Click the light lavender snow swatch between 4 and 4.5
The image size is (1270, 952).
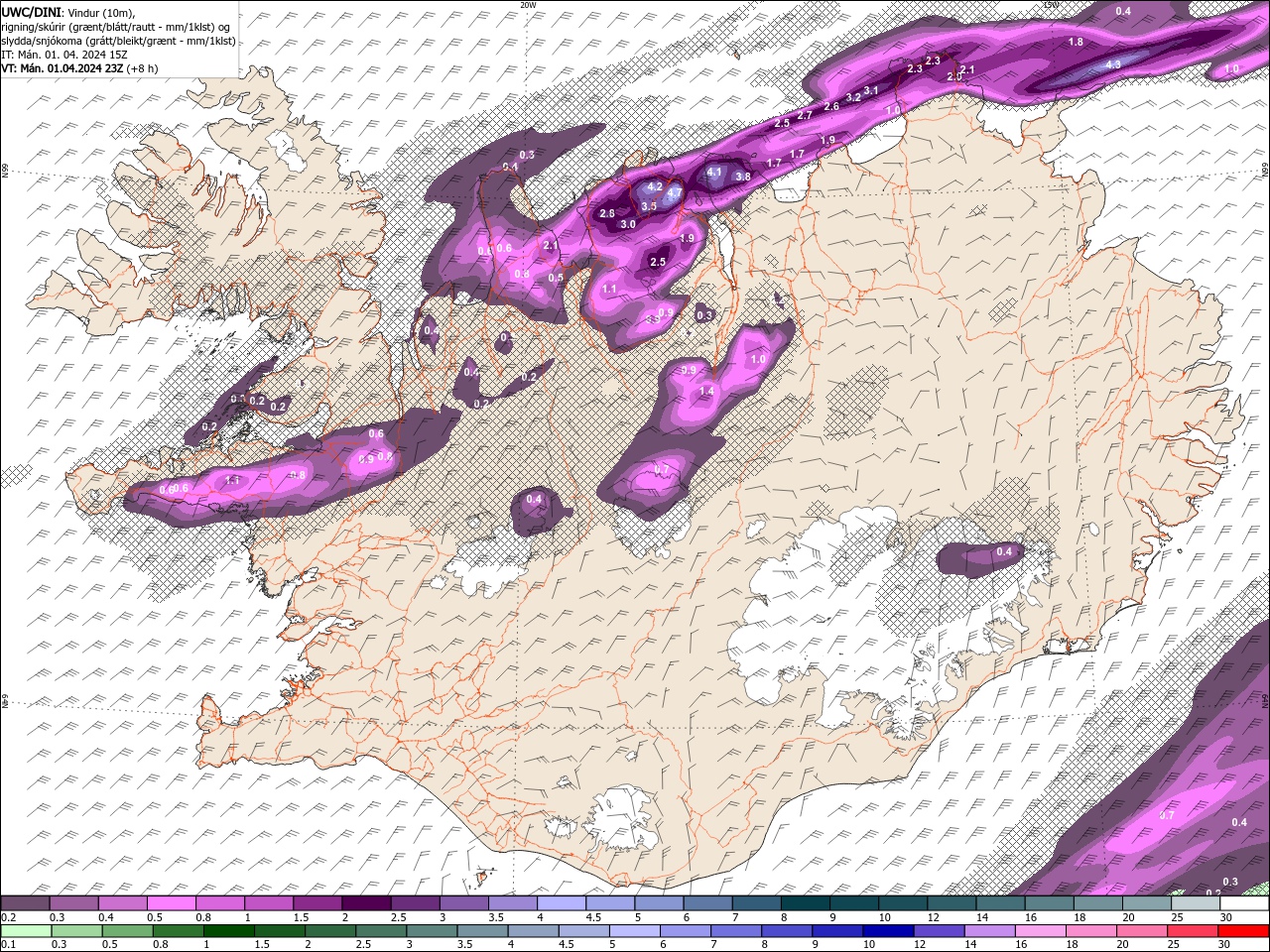(561, 903)
